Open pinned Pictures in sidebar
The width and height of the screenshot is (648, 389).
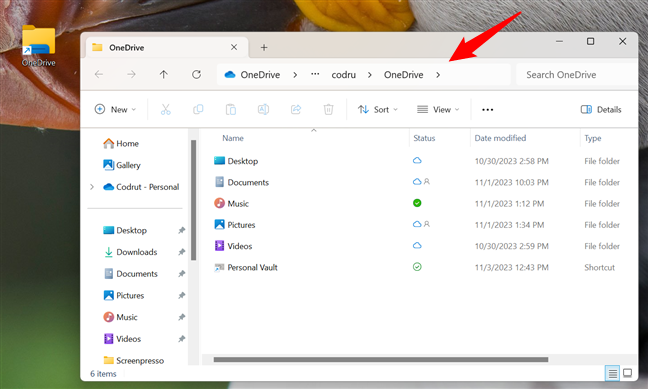pos(123,295)
